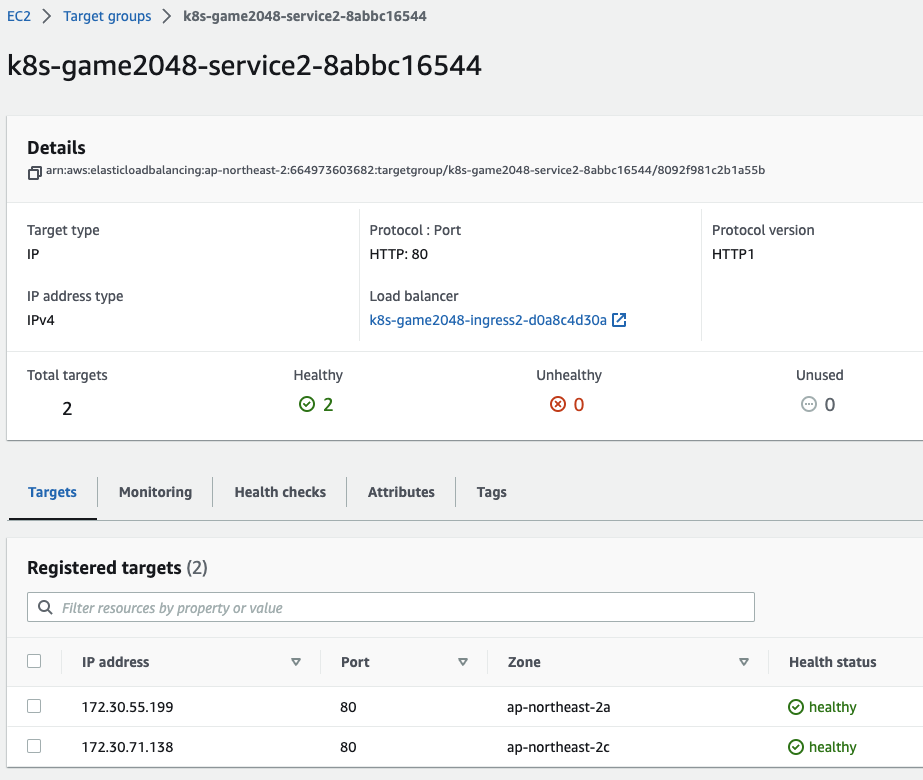Viewport: 923px width, 780px height.
Task: Sort by the Zone column arrow
Action: click(744, 662)
